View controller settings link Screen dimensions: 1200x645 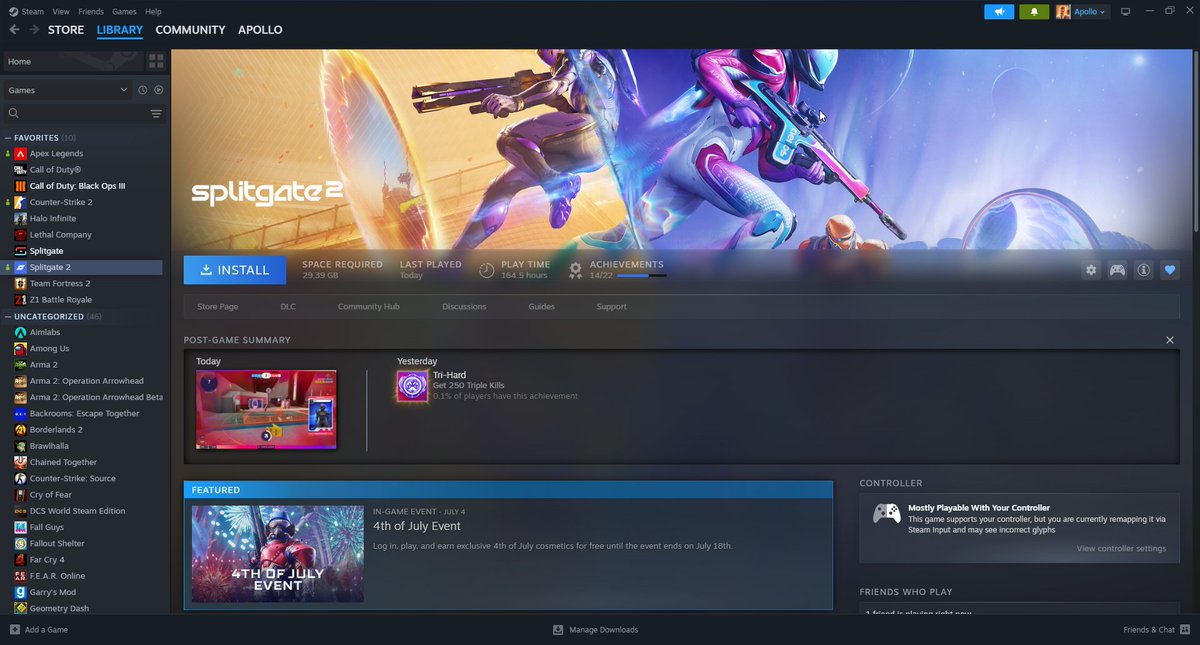tap(1121, 548)
